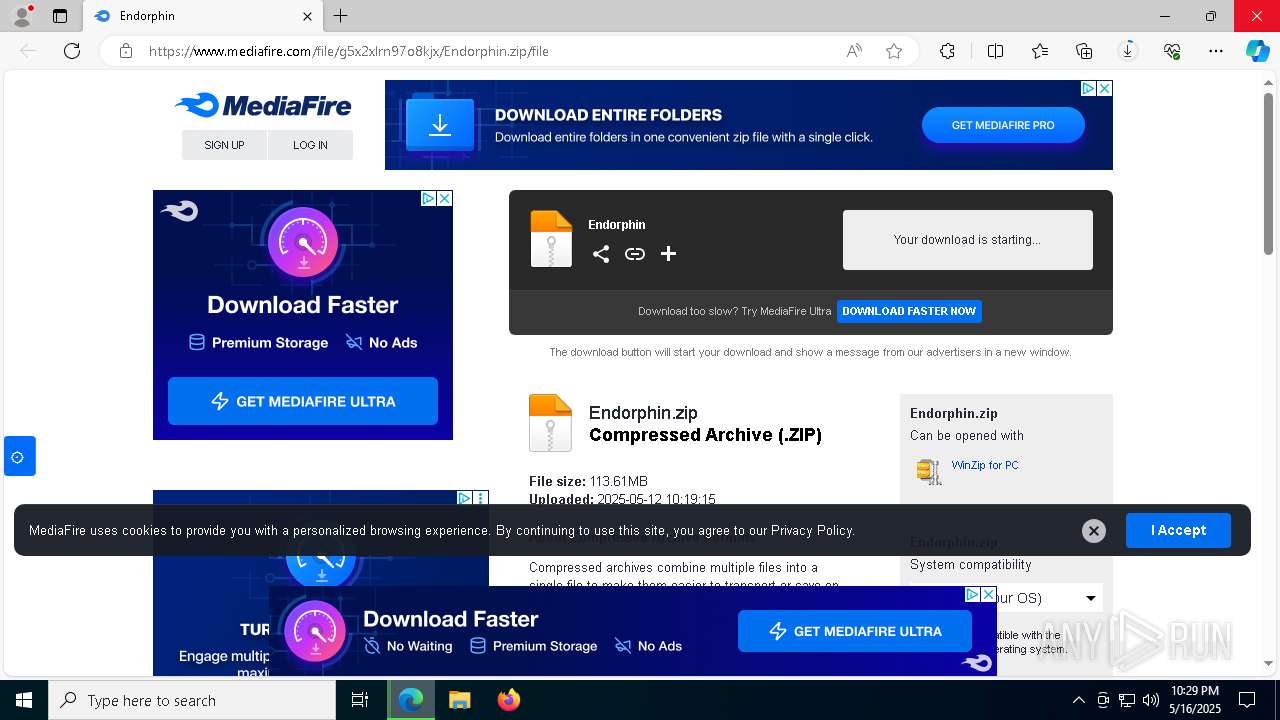The height and width of the screenshot is (720, 1280).
Task: Refresh the current page
Action: tap(72, 51)
